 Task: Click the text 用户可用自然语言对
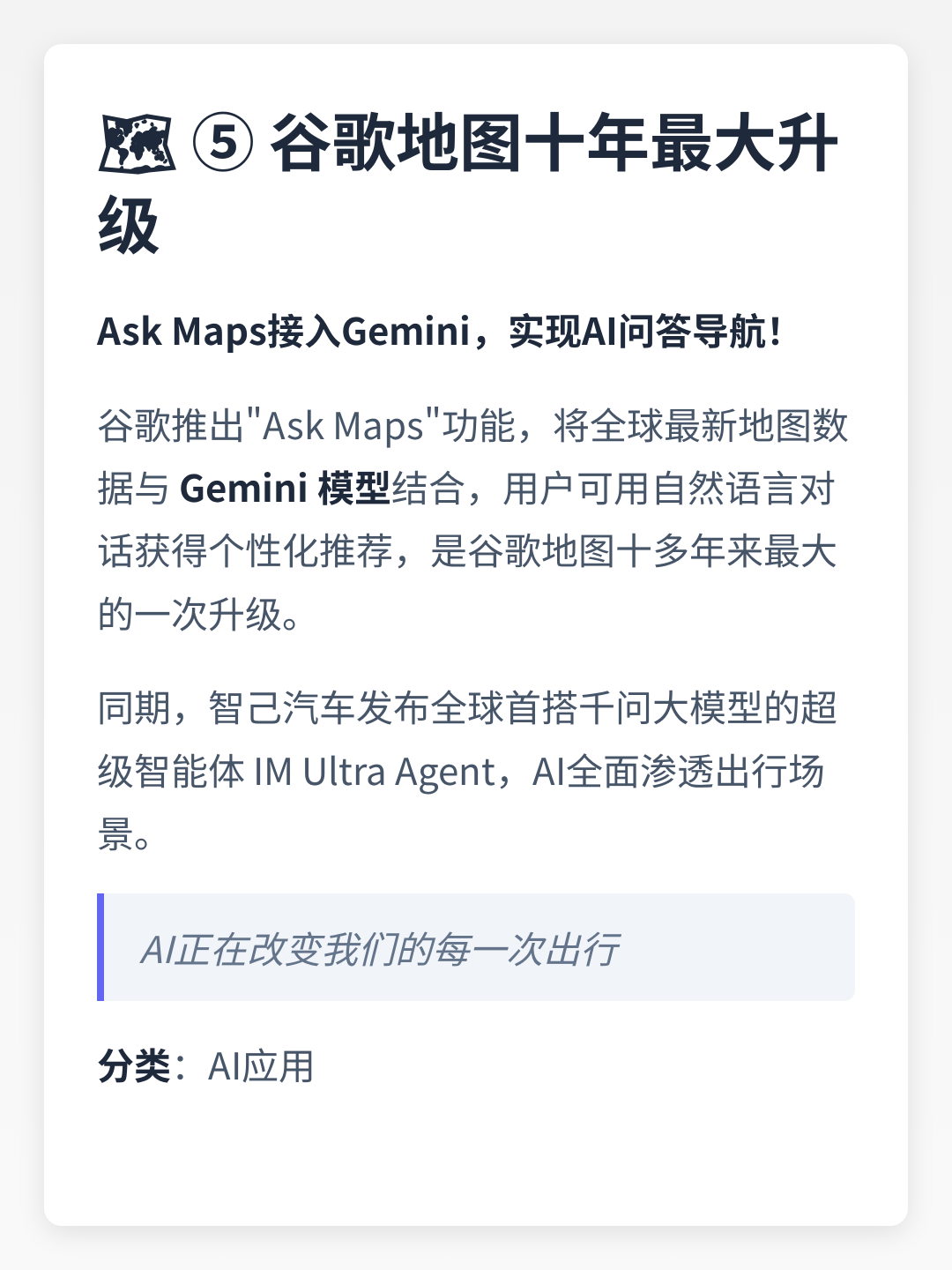[x=668, y=488]
